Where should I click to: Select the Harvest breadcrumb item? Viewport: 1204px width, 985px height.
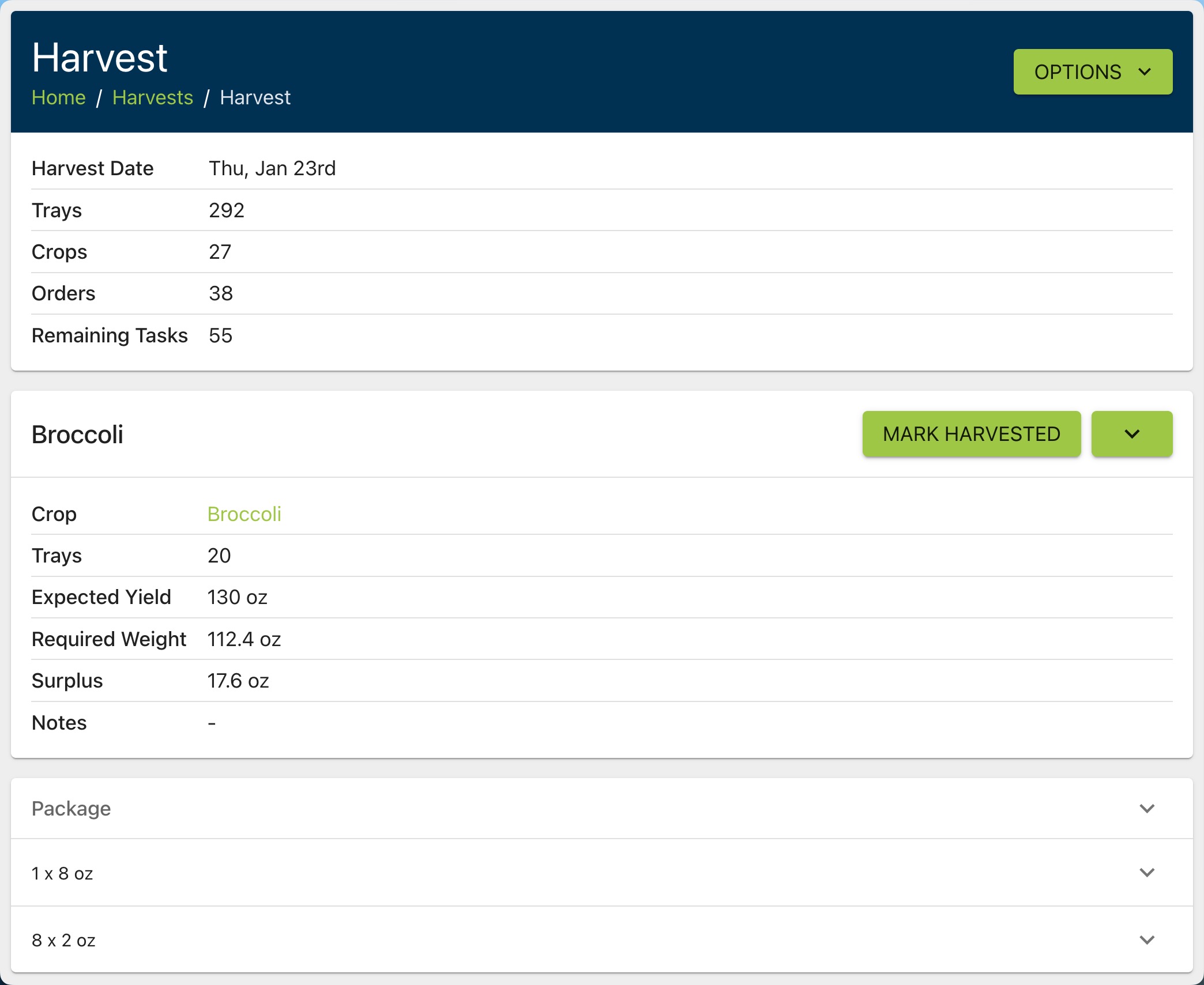[x=255, y=97]
